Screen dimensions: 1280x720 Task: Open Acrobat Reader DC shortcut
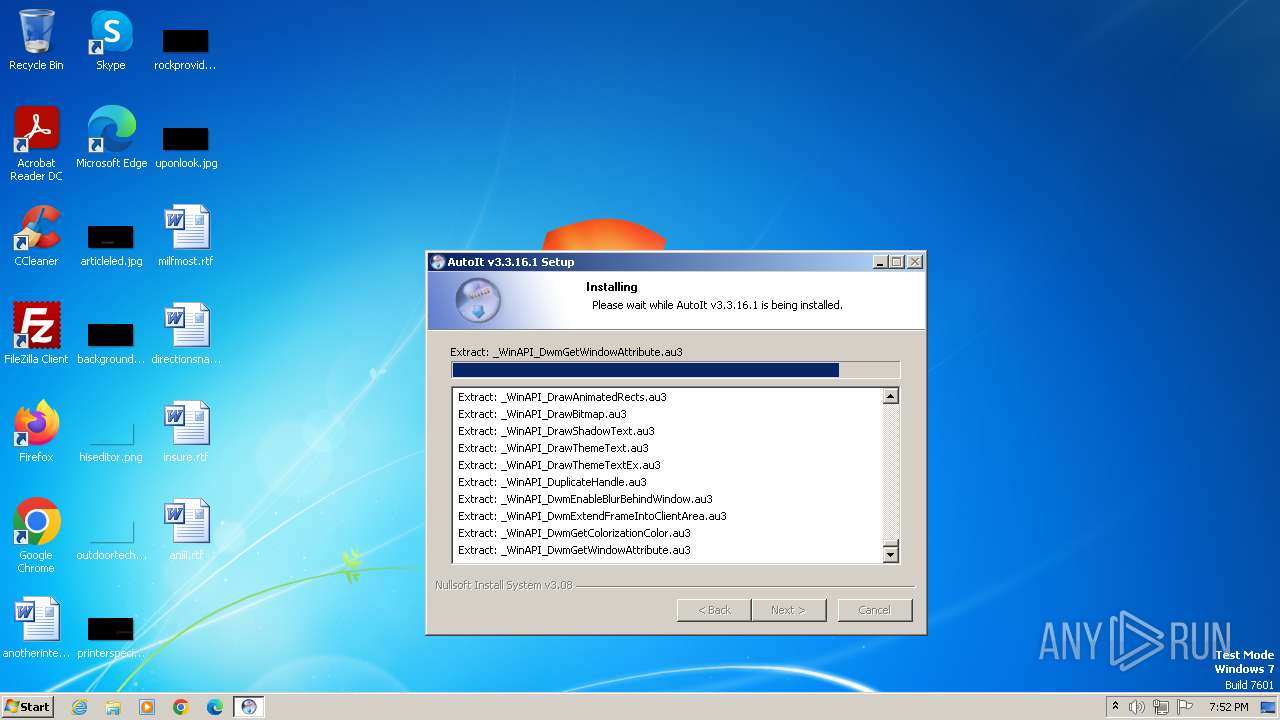click(36, 144)
